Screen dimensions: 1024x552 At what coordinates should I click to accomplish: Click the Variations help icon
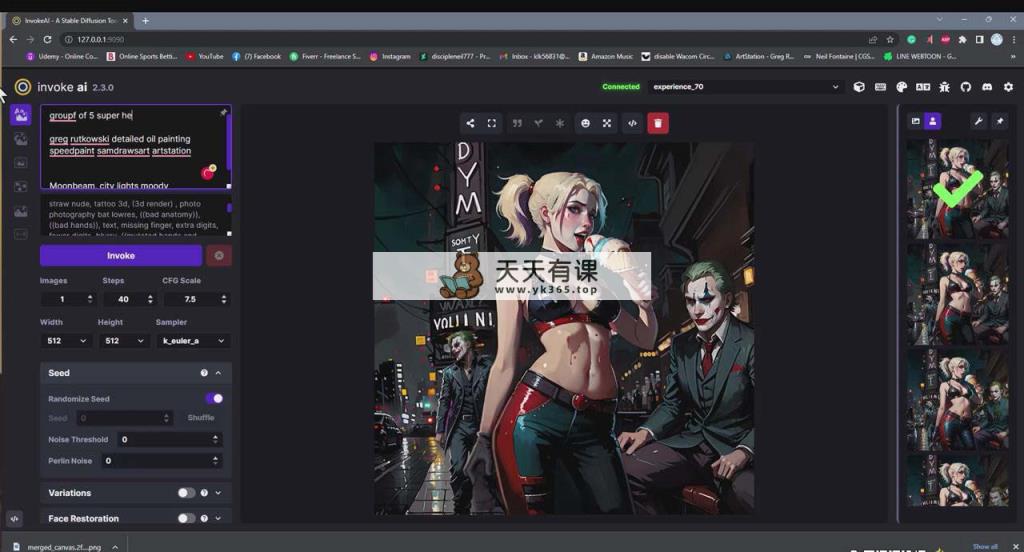point(204,493)
